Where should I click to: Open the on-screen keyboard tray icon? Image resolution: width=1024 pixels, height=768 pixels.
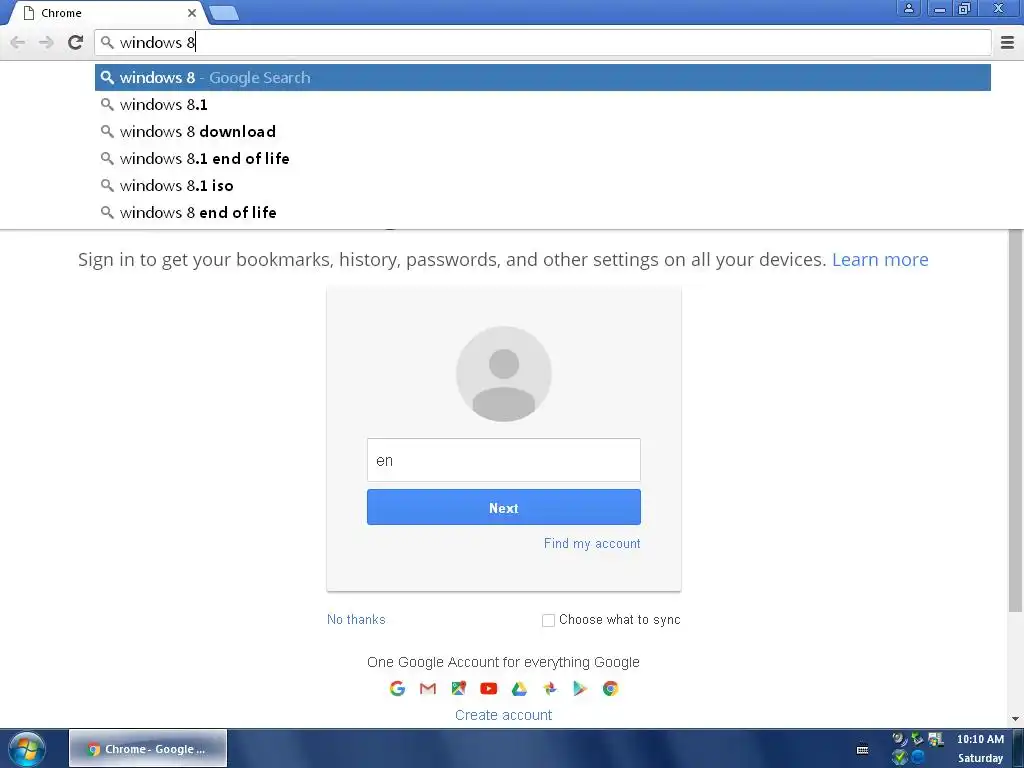(862, 749)
